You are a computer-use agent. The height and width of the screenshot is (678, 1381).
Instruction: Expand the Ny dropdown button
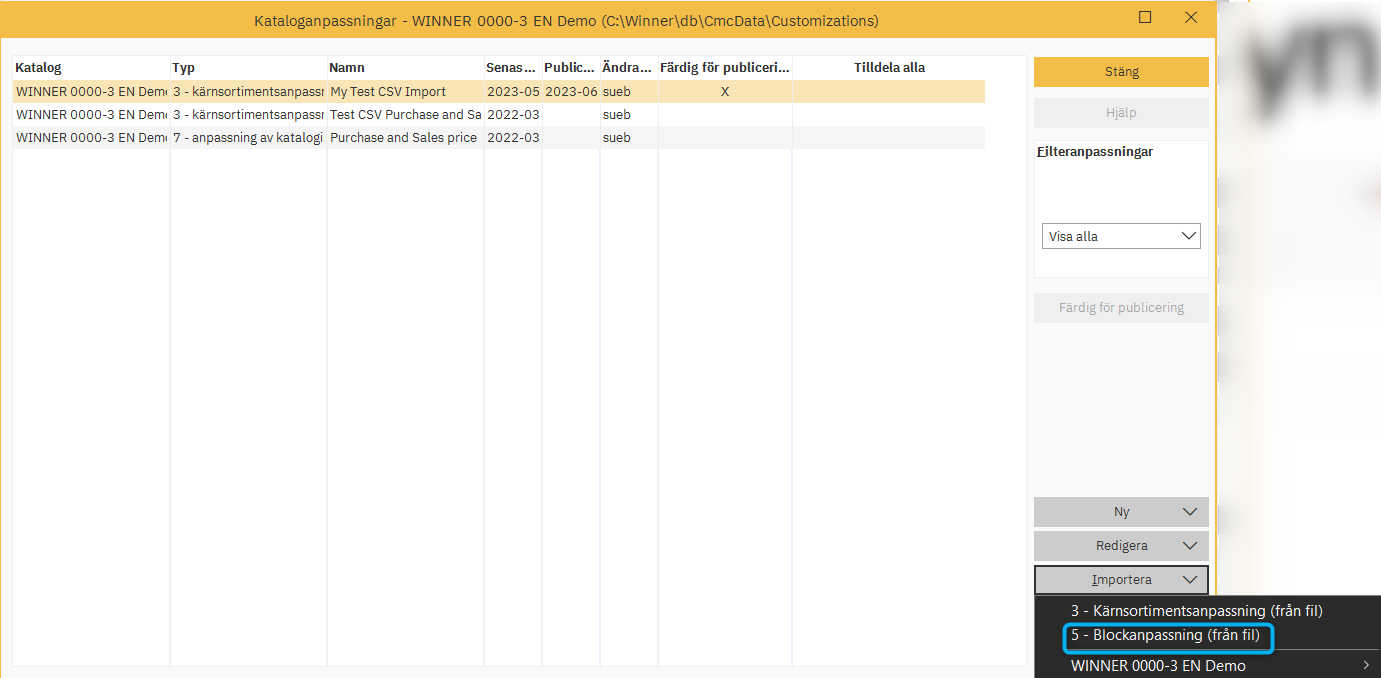pos(1121,512)
